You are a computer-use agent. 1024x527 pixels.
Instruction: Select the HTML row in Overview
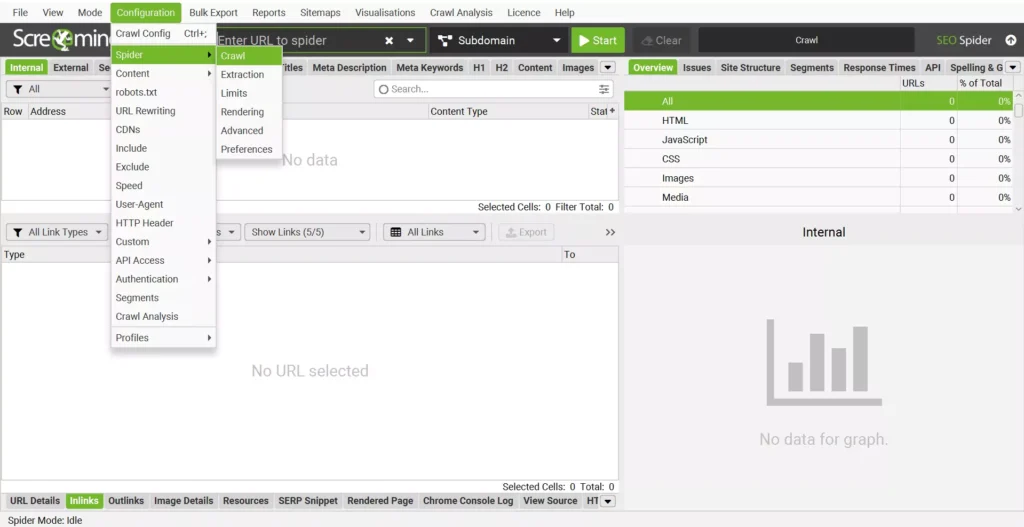(x=818, y=121)
